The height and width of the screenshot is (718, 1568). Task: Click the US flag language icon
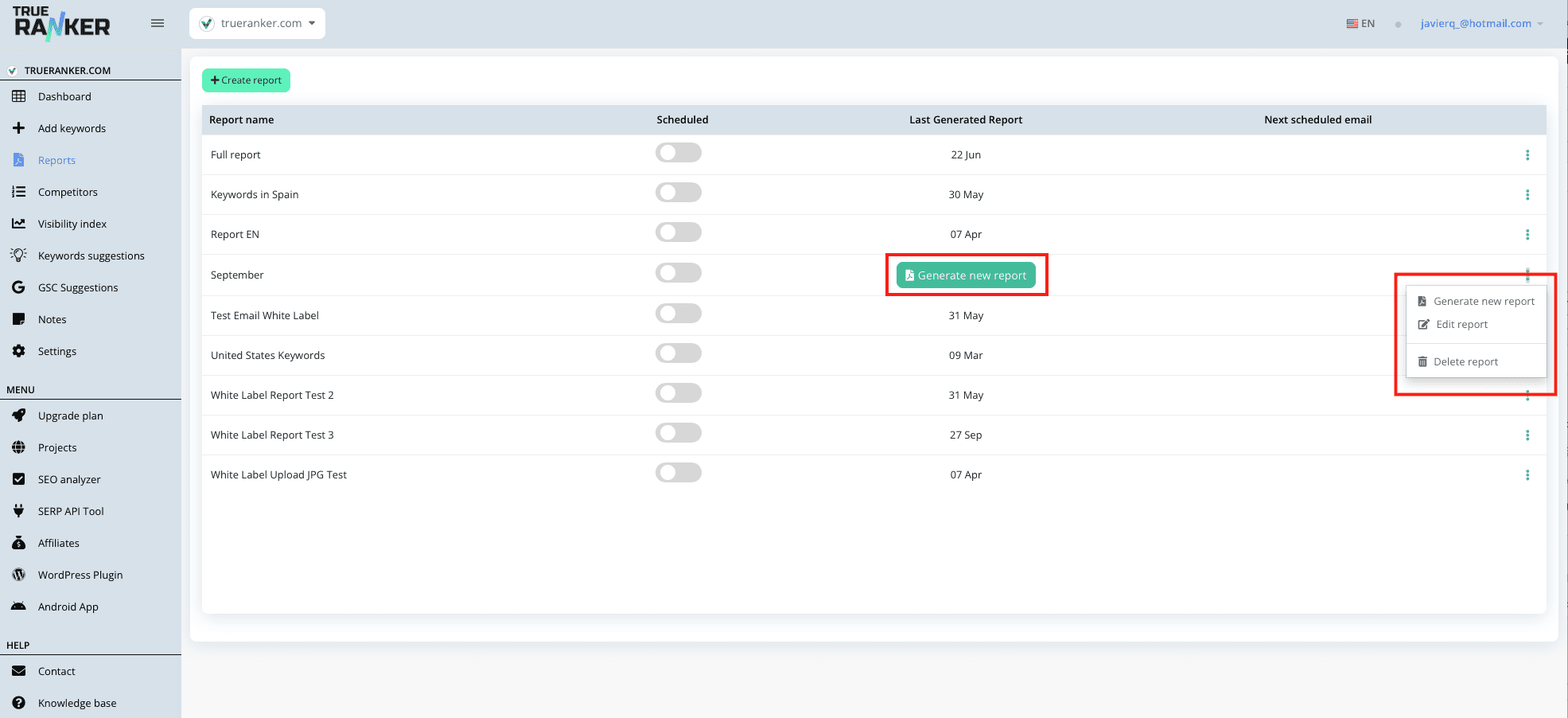coord(1352,24)
